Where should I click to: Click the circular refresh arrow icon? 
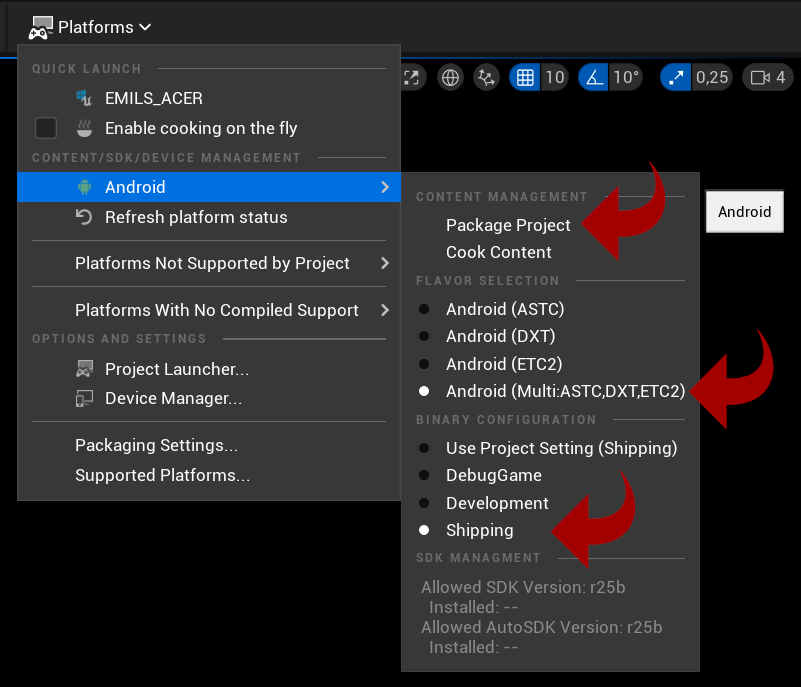[x=84, y=217]
